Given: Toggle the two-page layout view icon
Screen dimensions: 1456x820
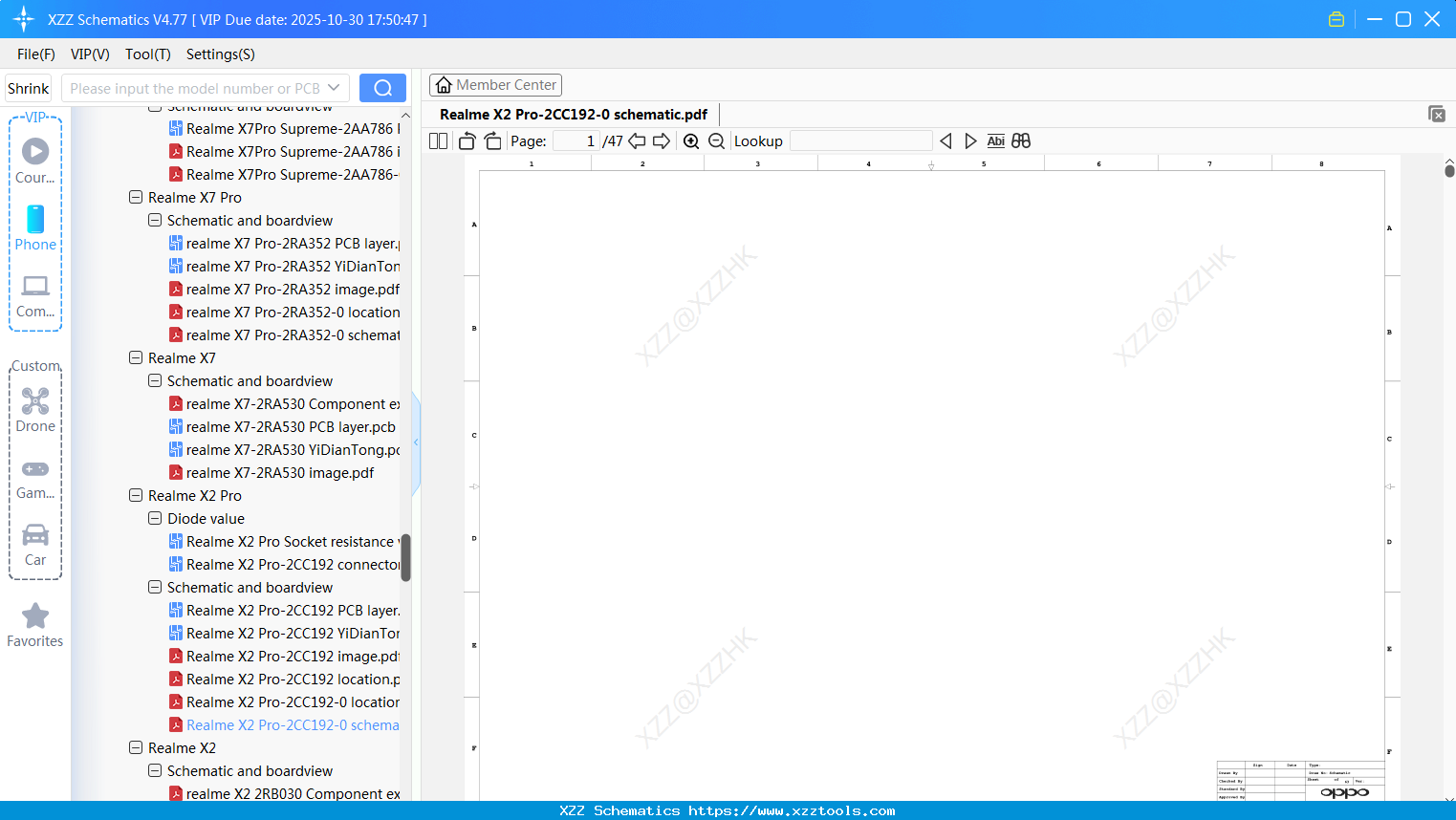Looking at the screenshot, I should tap(438, 141).
